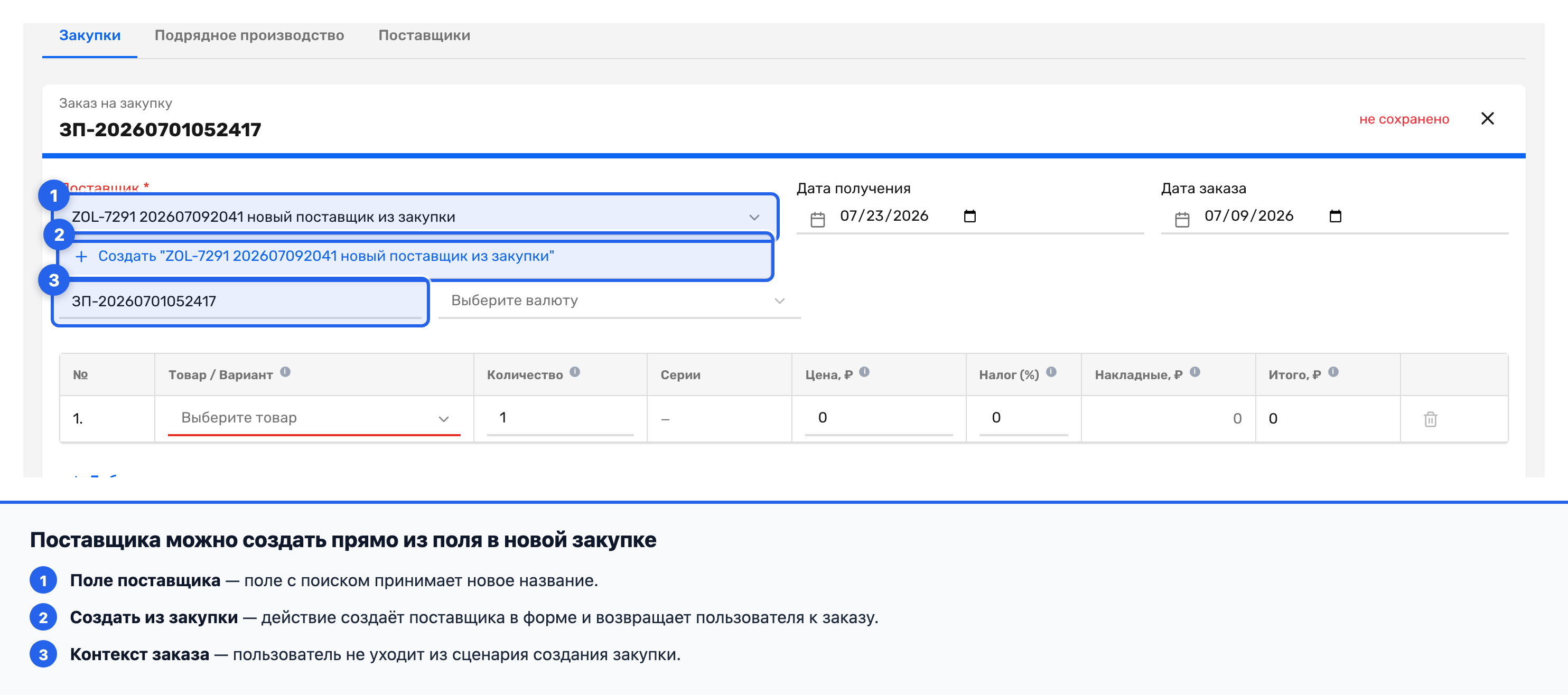Show info for Накладные column

[1194, 372]
